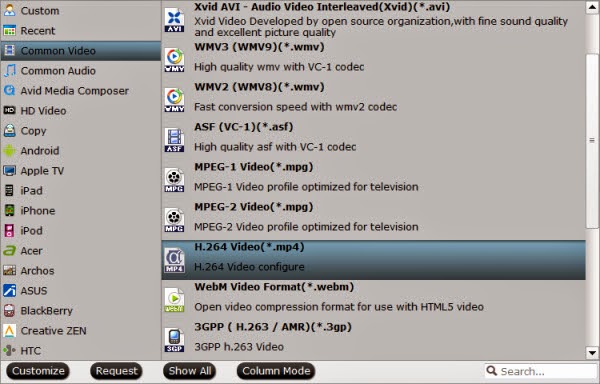This screenshot has width=600, height=384.
Task: Click the Xvid AVI format icon
Action: pos(174,21)
